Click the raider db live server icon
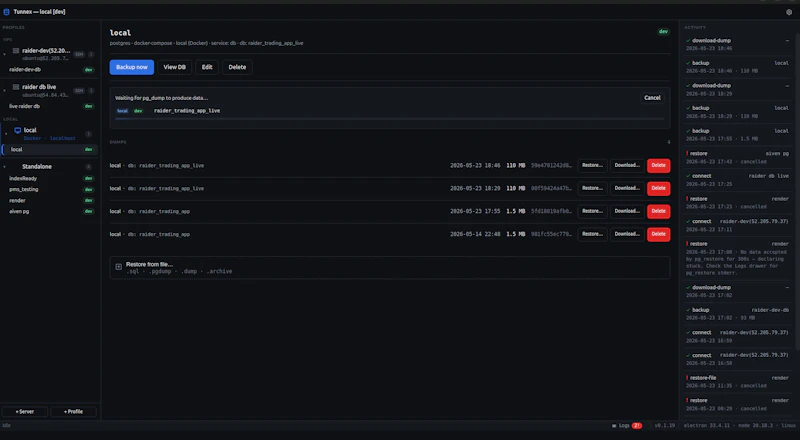 tap(16, 87)
